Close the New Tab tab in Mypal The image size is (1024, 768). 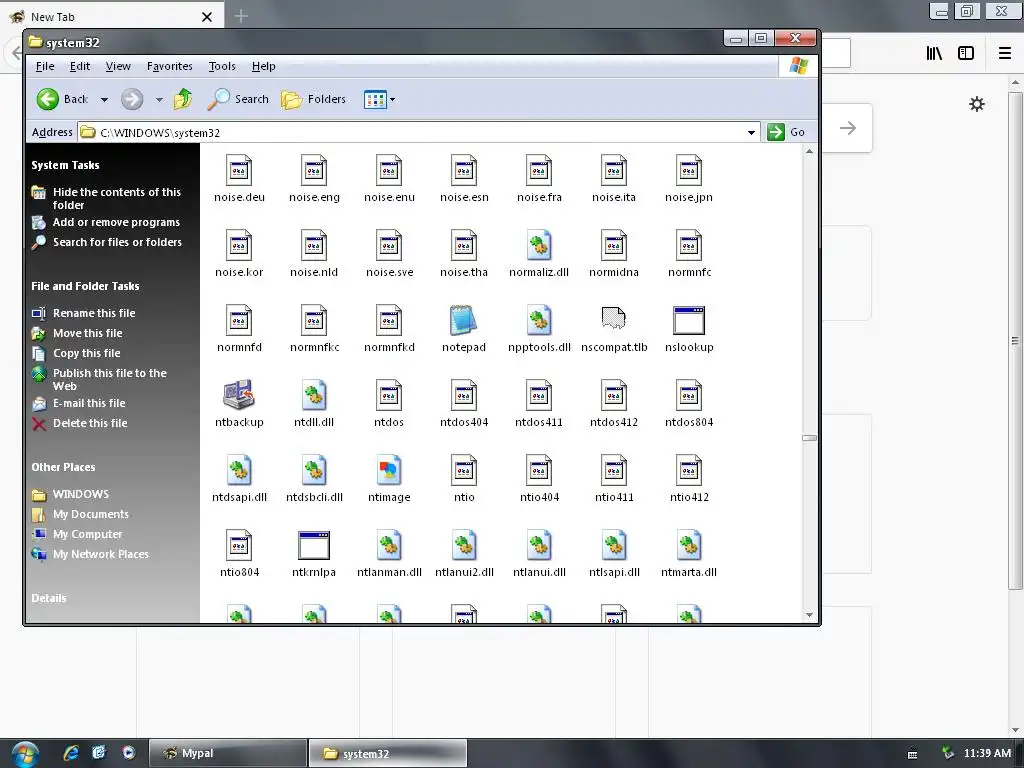coord(207,17)
